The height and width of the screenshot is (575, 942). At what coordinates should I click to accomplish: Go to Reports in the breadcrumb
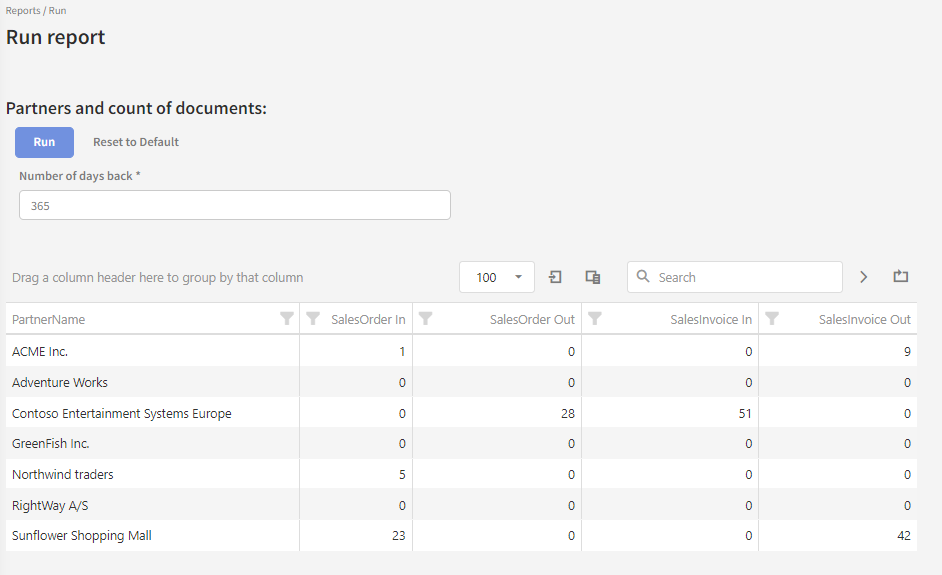(23, 11)
